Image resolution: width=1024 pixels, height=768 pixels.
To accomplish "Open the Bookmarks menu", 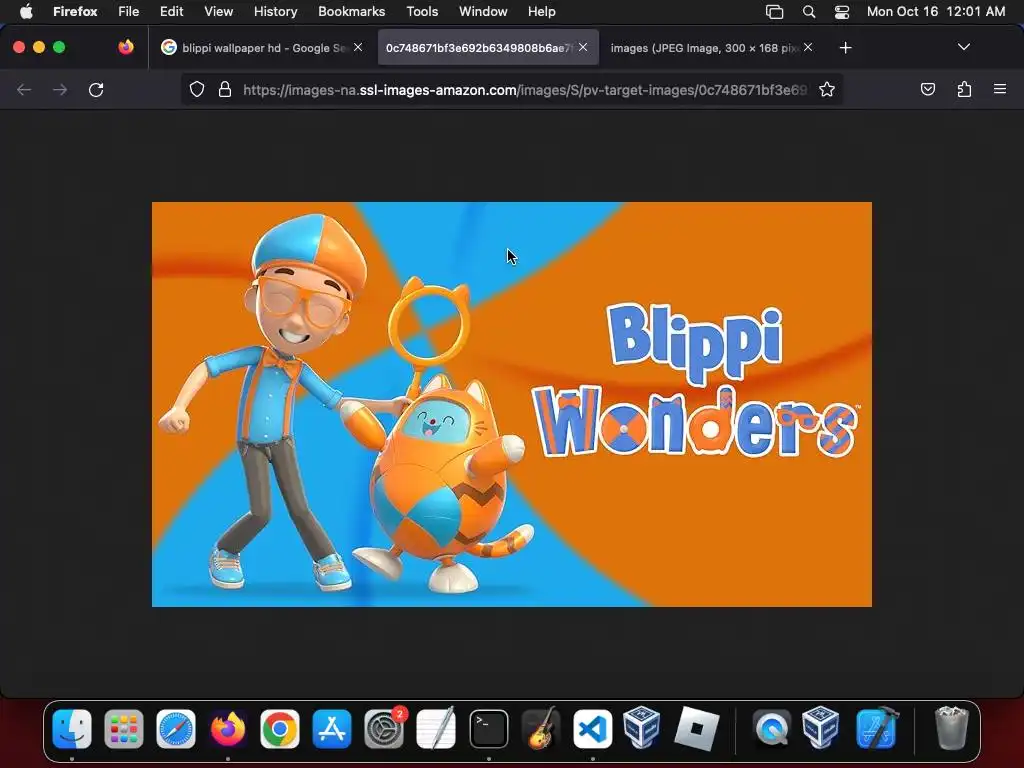I will point(351,12).
